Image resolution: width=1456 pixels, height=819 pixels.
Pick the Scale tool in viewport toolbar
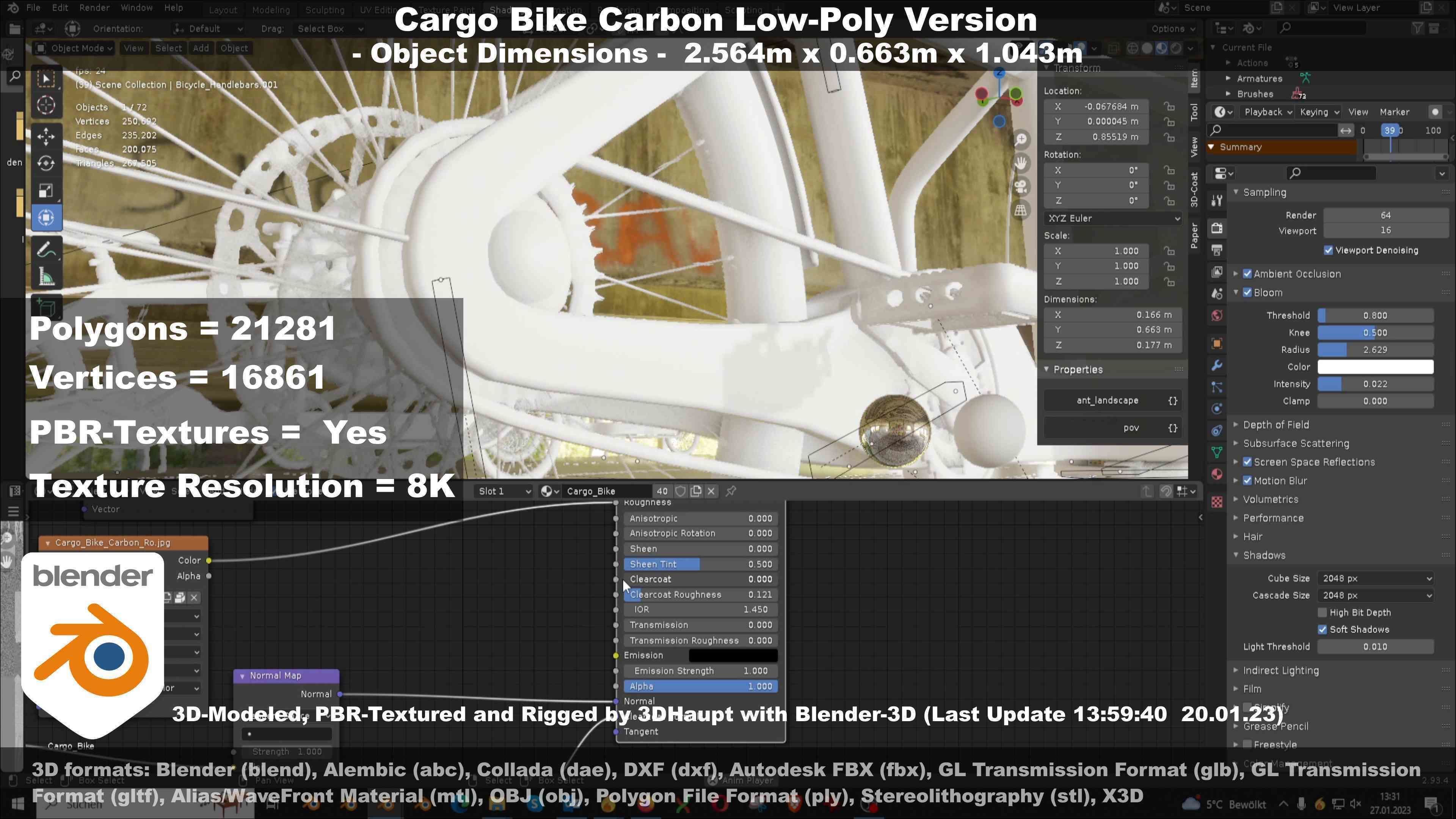[46, 190]
